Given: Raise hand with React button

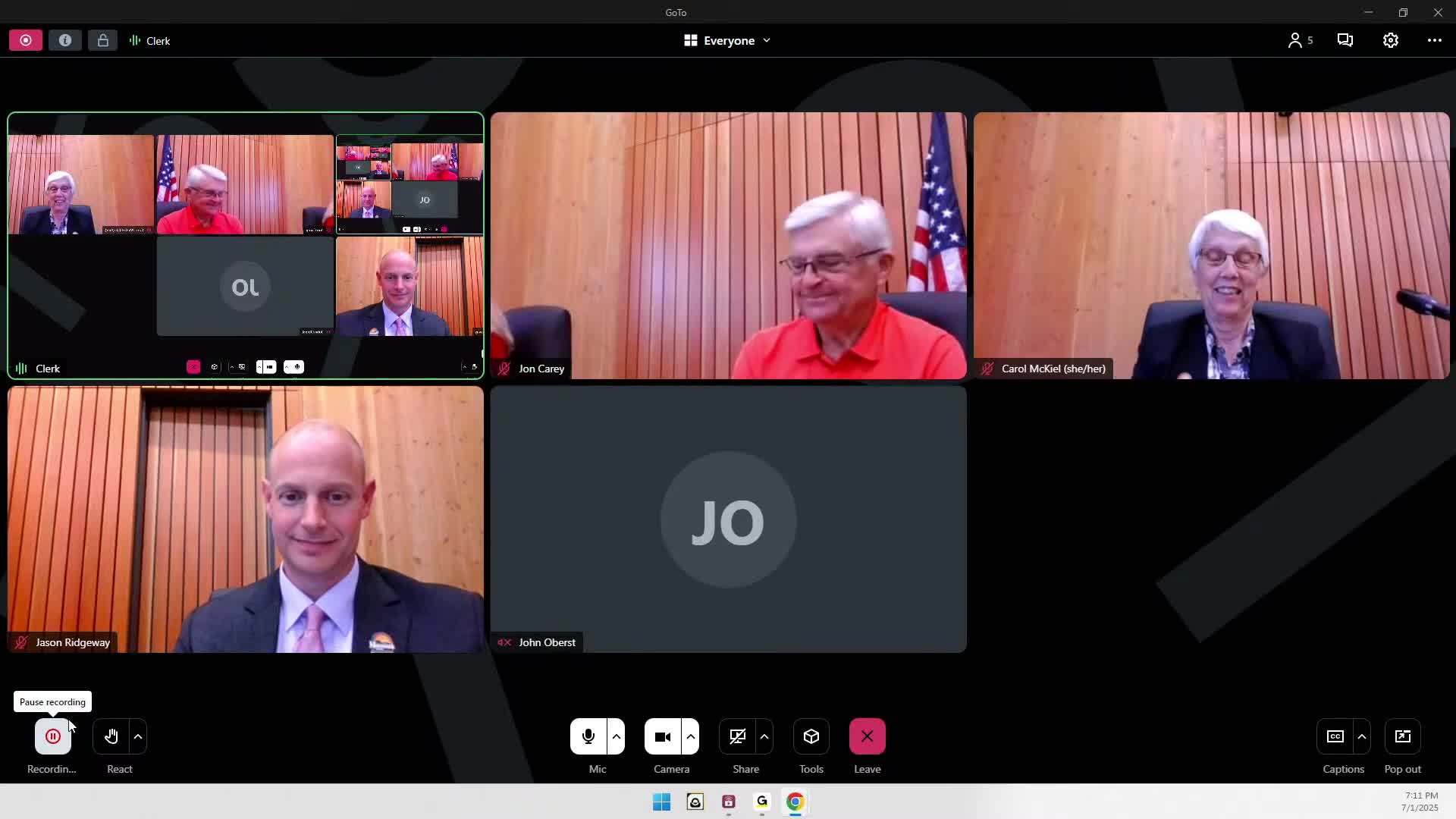Looking at the screenshot, I should click(111, 736).
